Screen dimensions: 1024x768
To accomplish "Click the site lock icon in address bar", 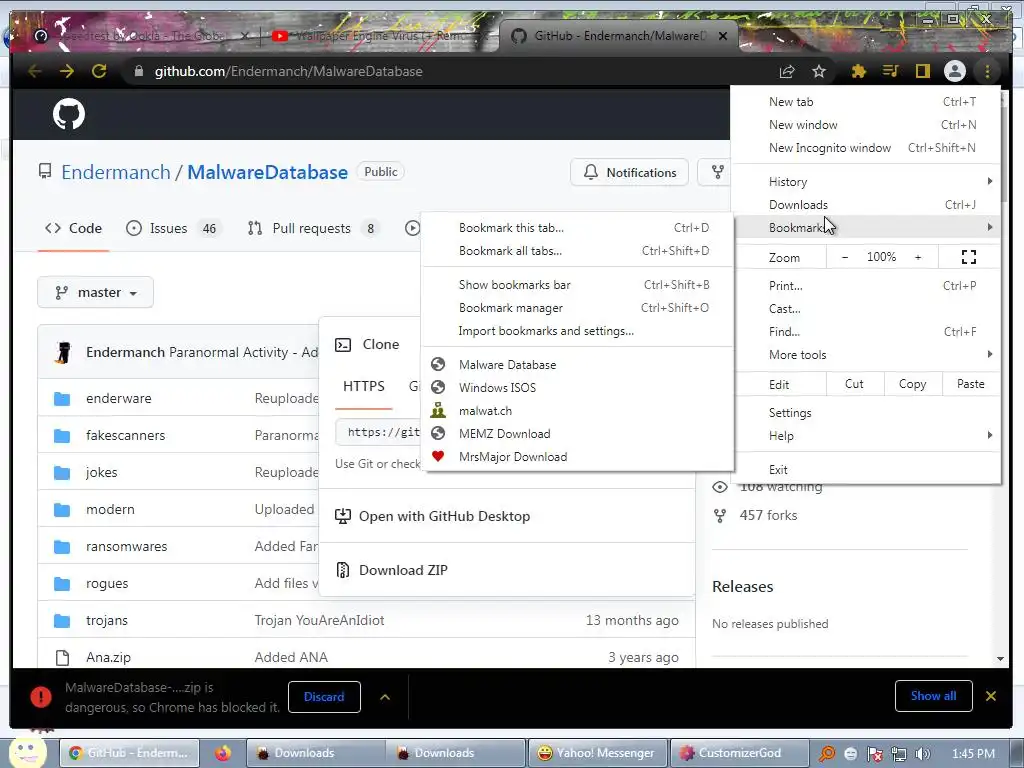I will 138,71.
